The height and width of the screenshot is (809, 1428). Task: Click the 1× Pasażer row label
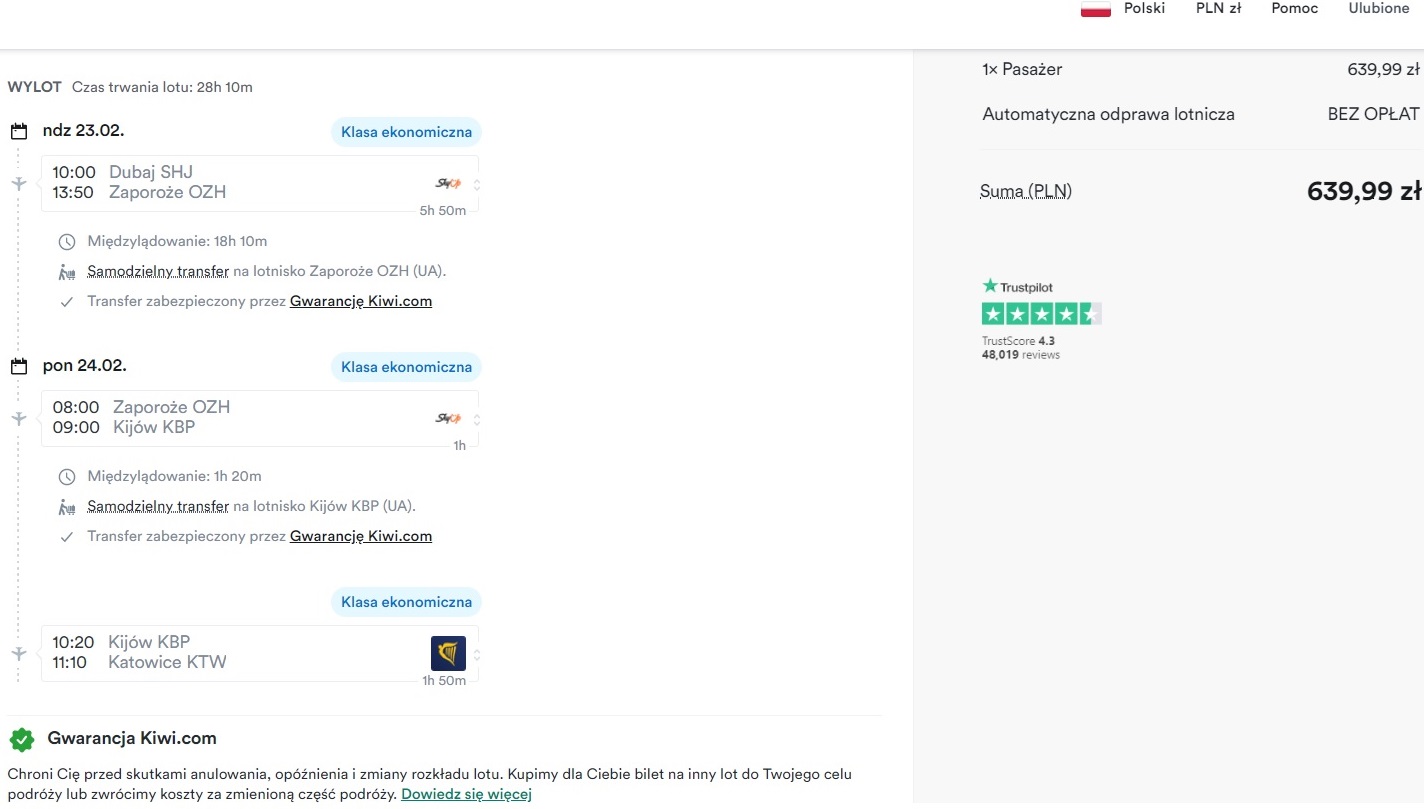tap(1022, 69)
